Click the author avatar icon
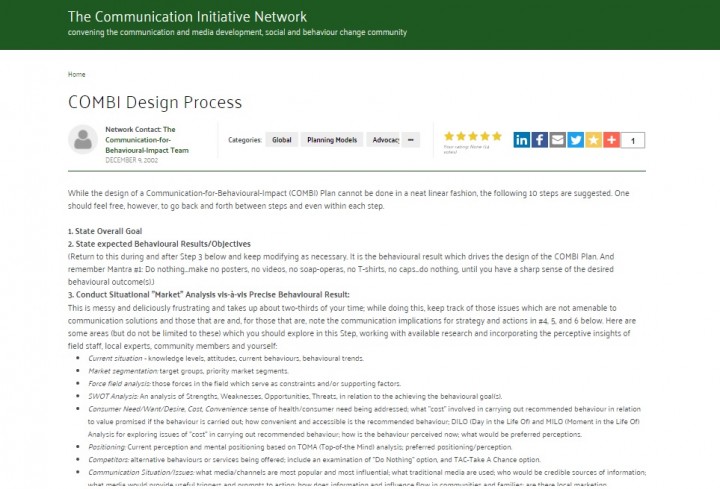This screenshot has width=720, height=489. point(82,140)
